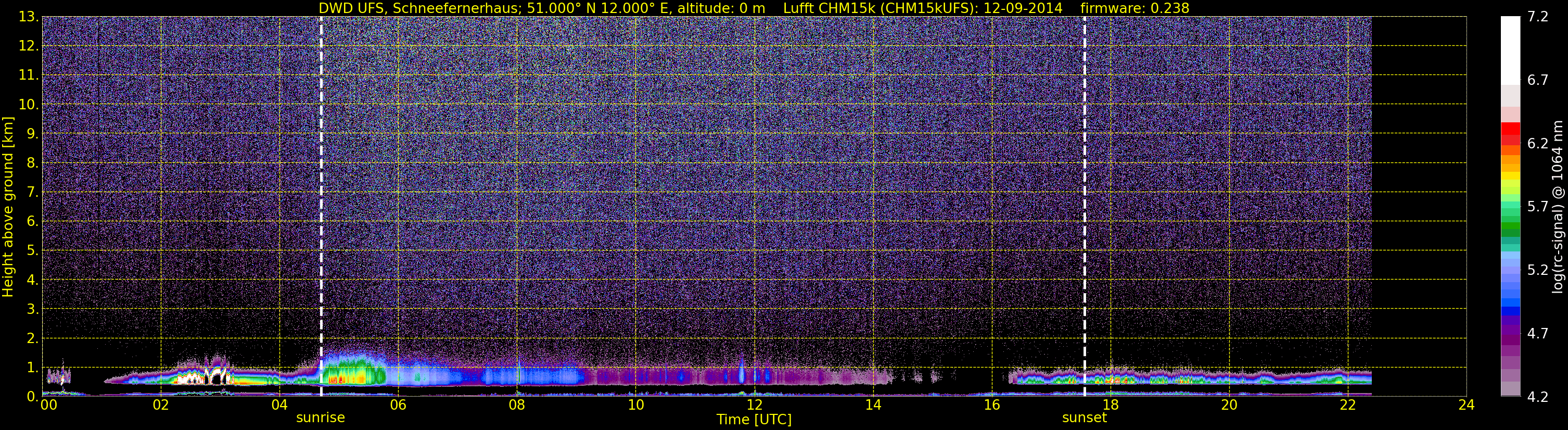Click the height axis tick label 6.
The width and height of the screenshot is (1568, 430).
(33, 222)
